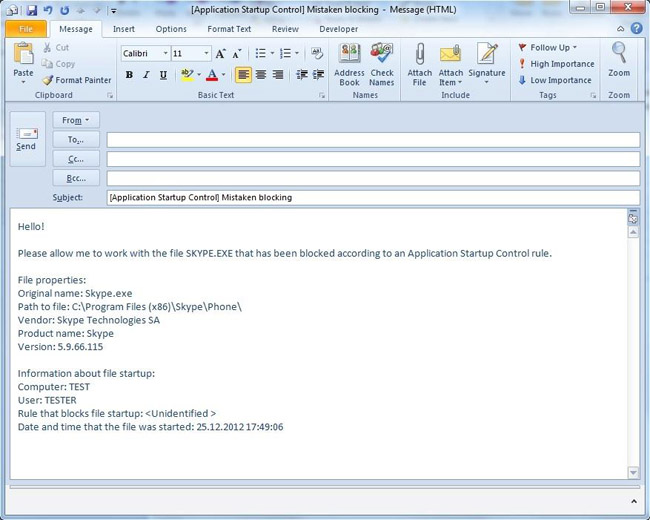Expand the People Pane chevron

633,502
